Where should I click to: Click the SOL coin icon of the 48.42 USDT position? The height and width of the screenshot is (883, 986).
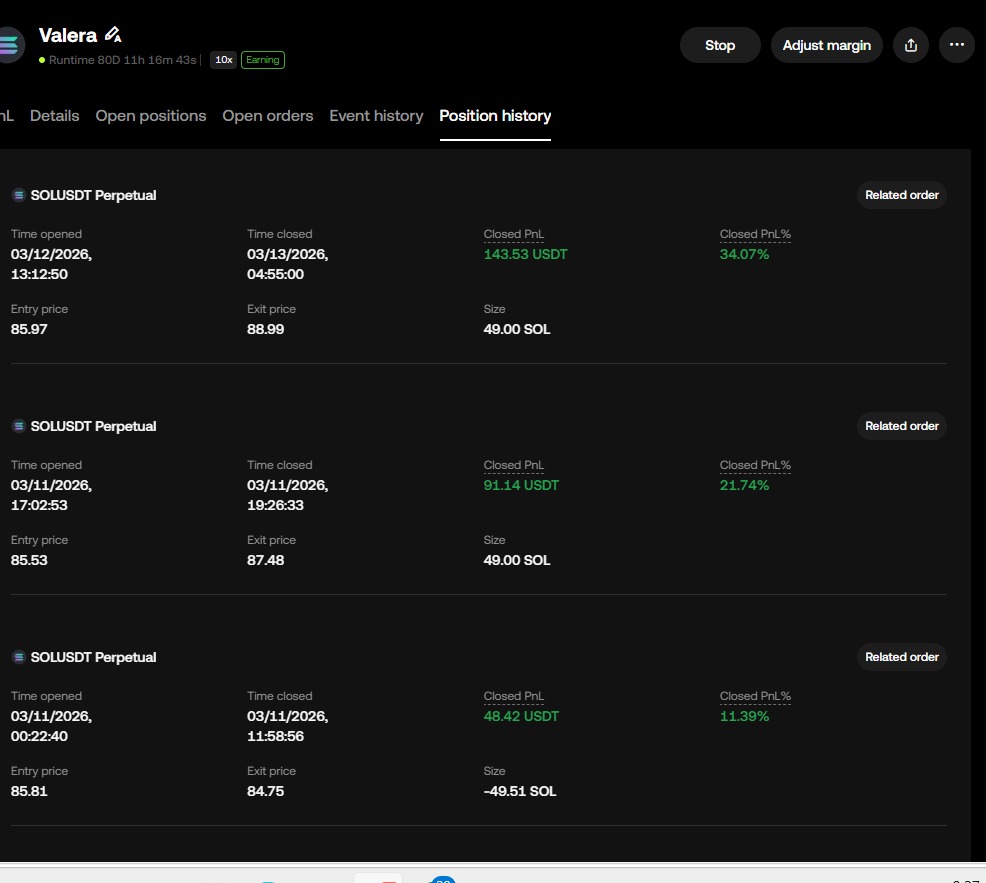(x=18, y=657)
